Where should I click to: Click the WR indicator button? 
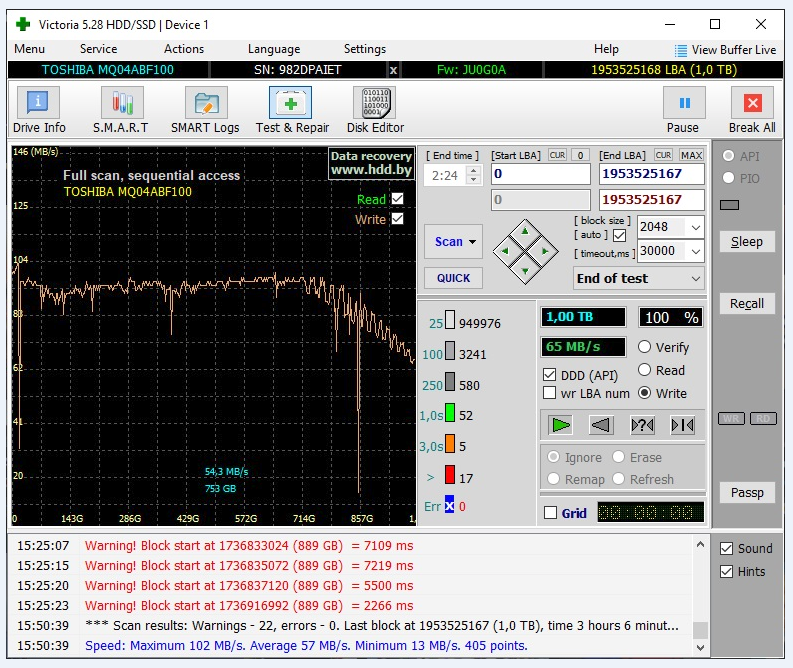point(731,418)
